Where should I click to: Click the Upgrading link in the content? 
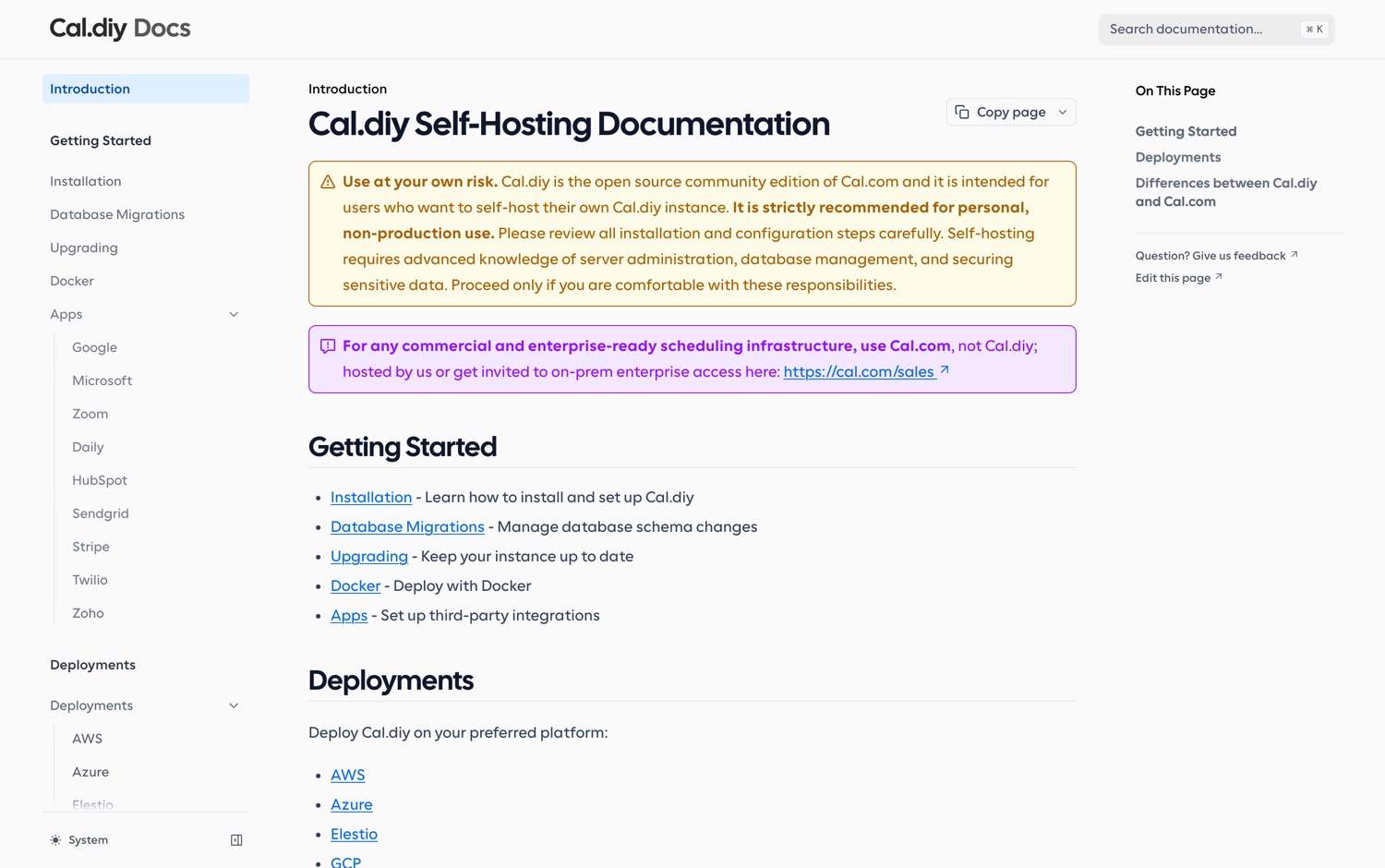coord(369,556)
